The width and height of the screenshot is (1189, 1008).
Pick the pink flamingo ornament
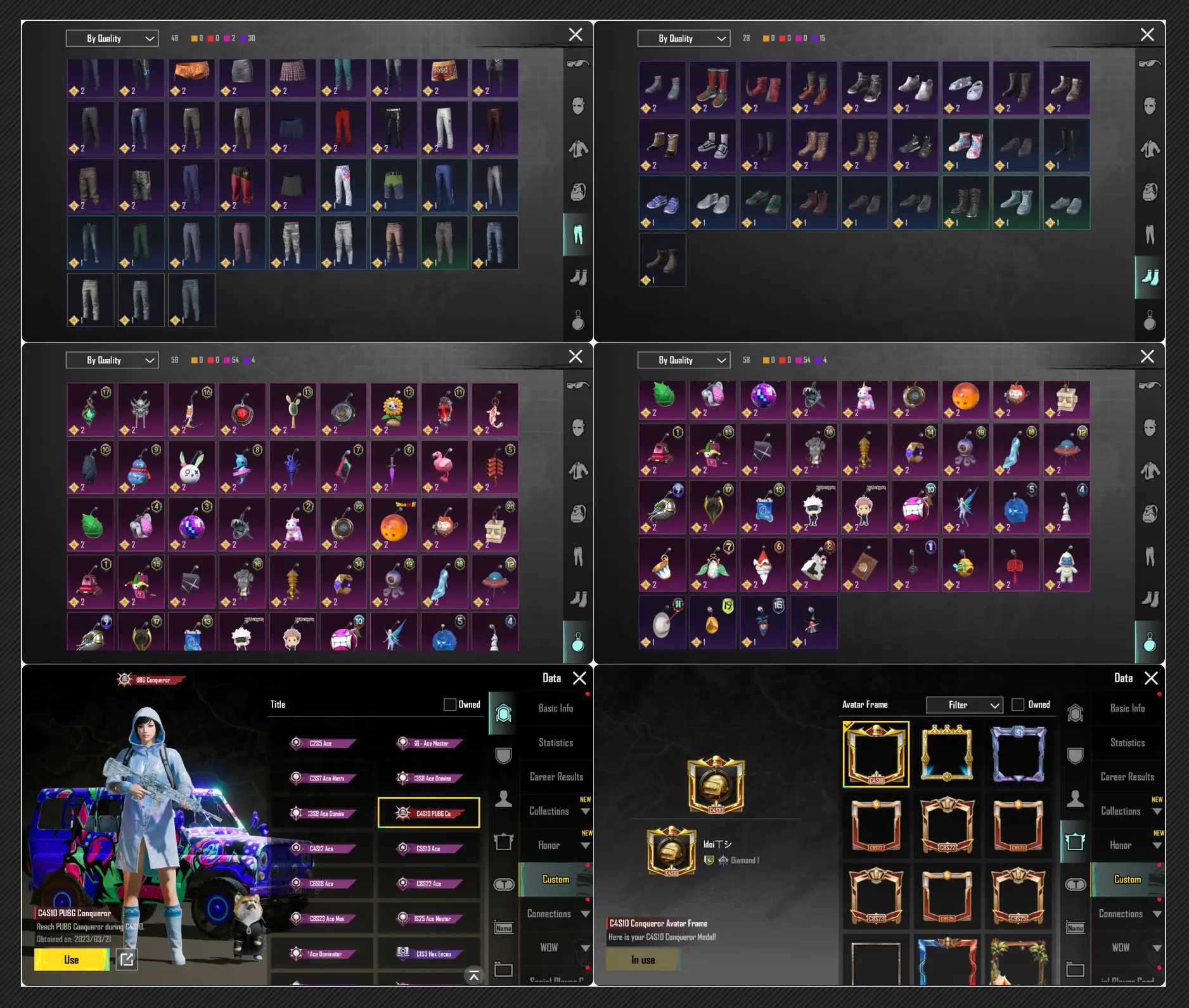point(444,467)
